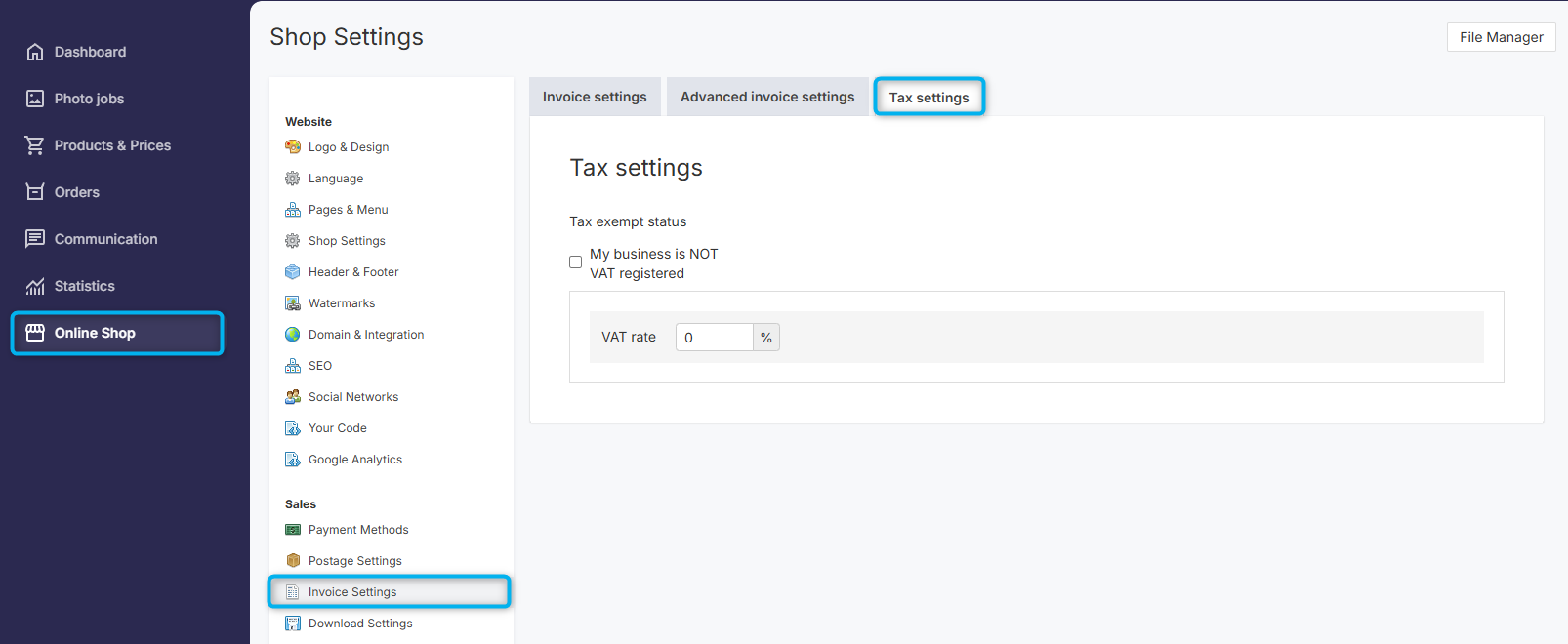Open the Shop Settings link
Viewport: 1568px width, 644px height.
347,241
